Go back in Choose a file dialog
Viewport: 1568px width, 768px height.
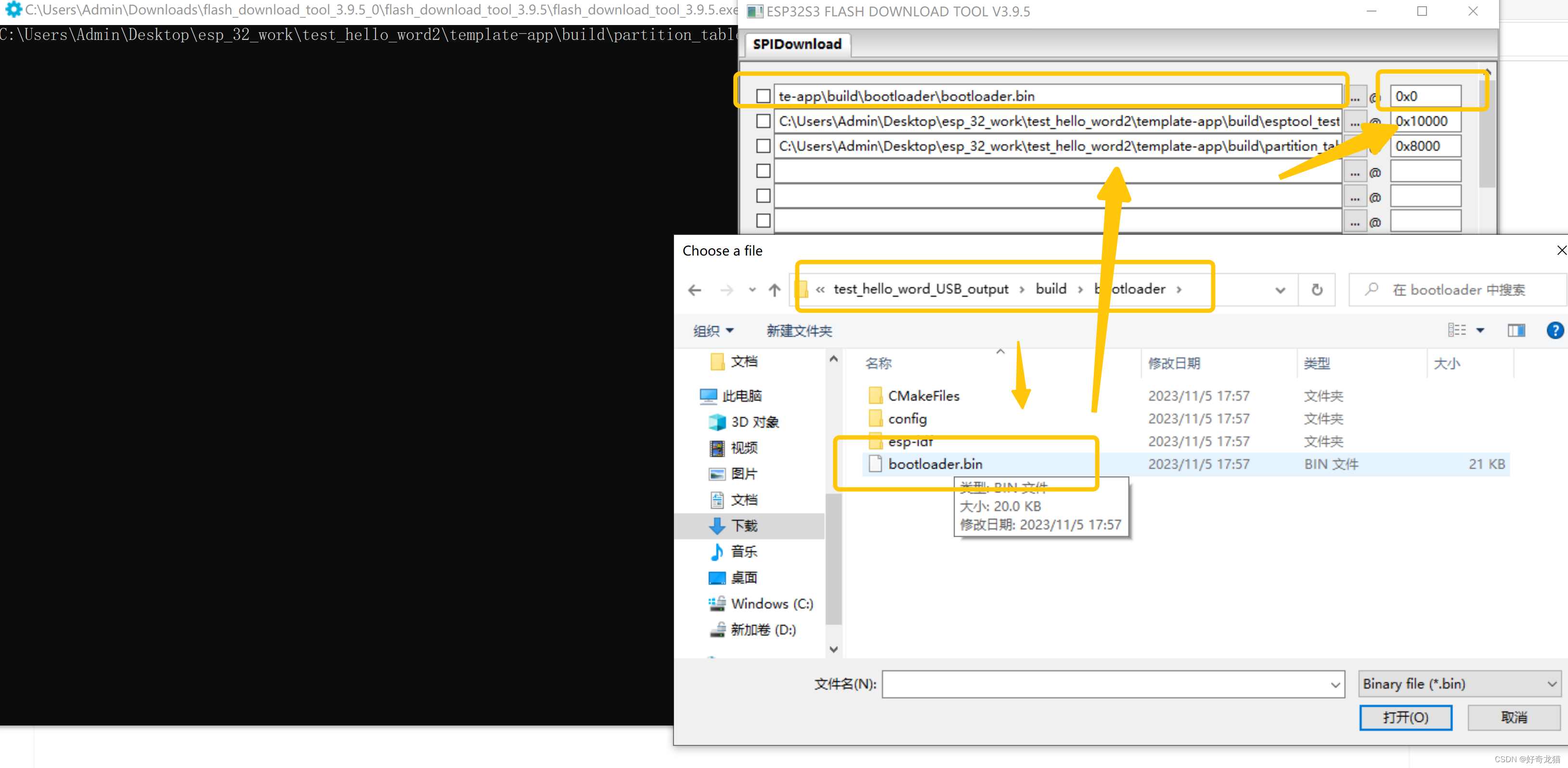tap(695, 290)
